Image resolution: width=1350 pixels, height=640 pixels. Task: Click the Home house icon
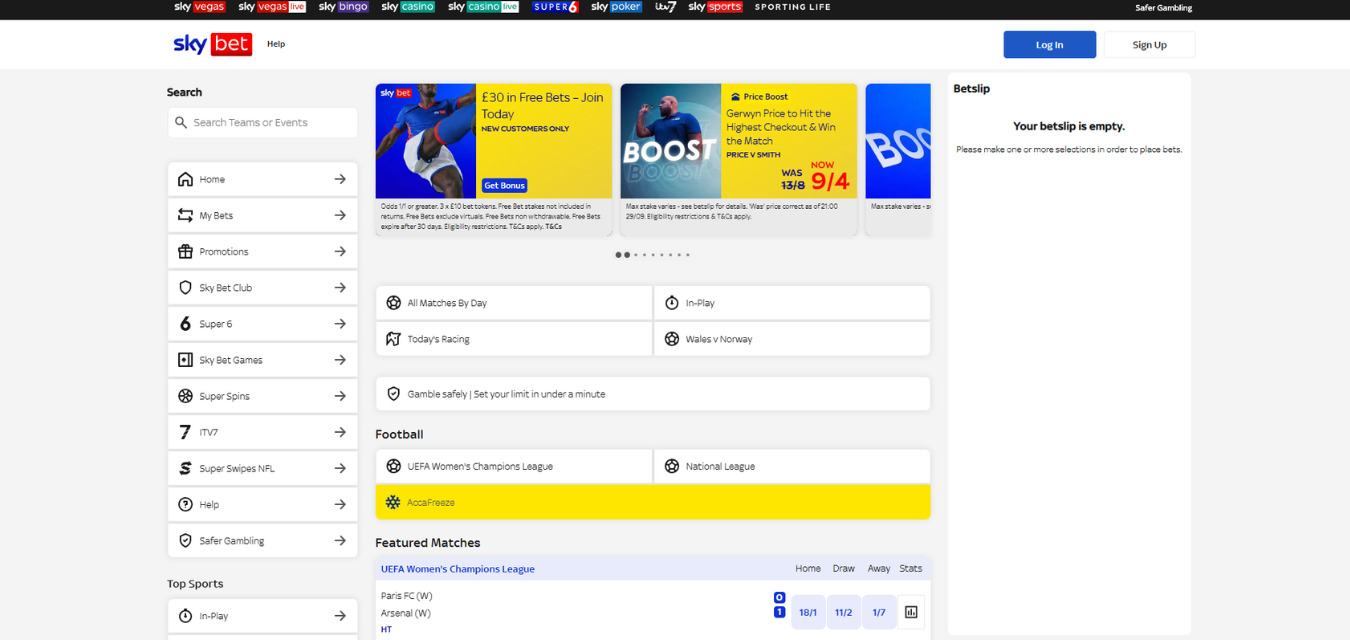(185, 180)
